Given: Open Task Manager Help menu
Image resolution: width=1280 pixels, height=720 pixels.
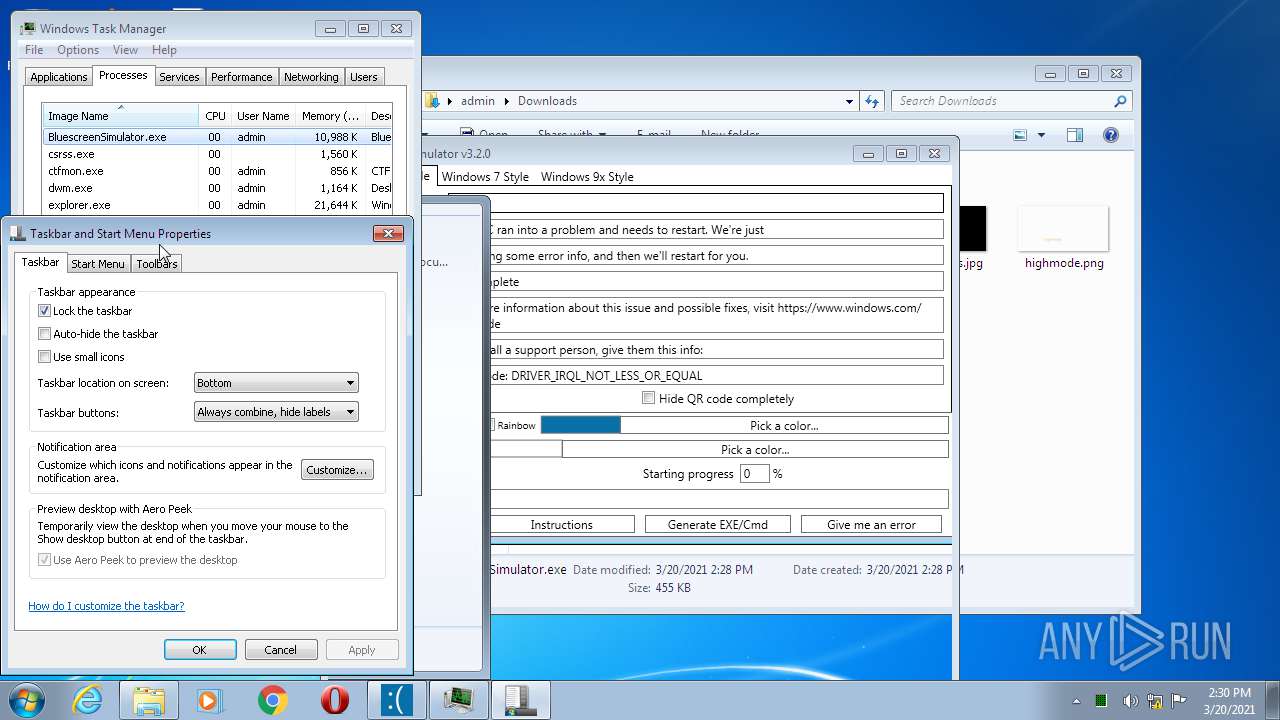Looking at the screenshot, I should coord(164,50).
